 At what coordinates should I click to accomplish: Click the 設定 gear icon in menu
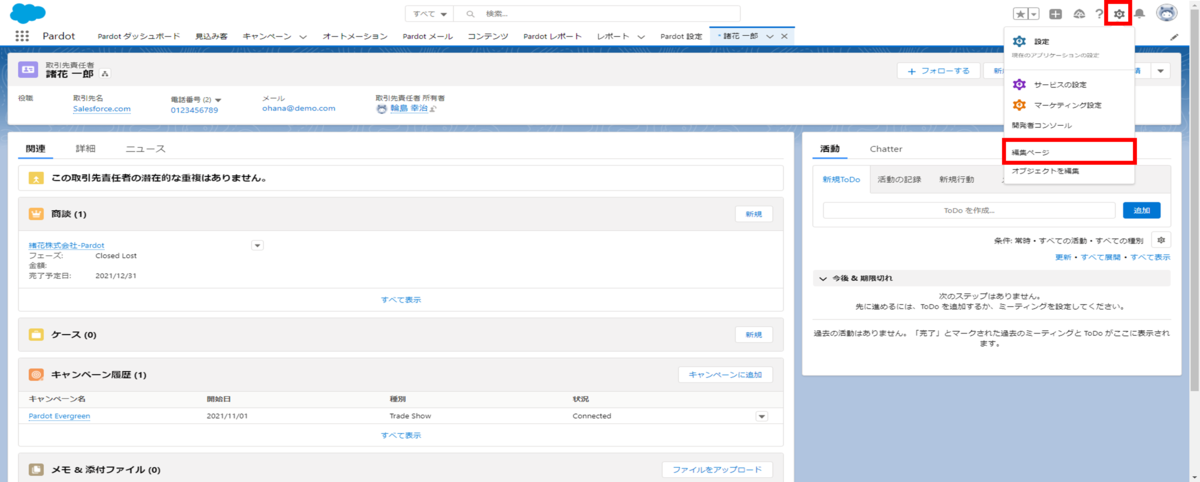coord(1019,41)
